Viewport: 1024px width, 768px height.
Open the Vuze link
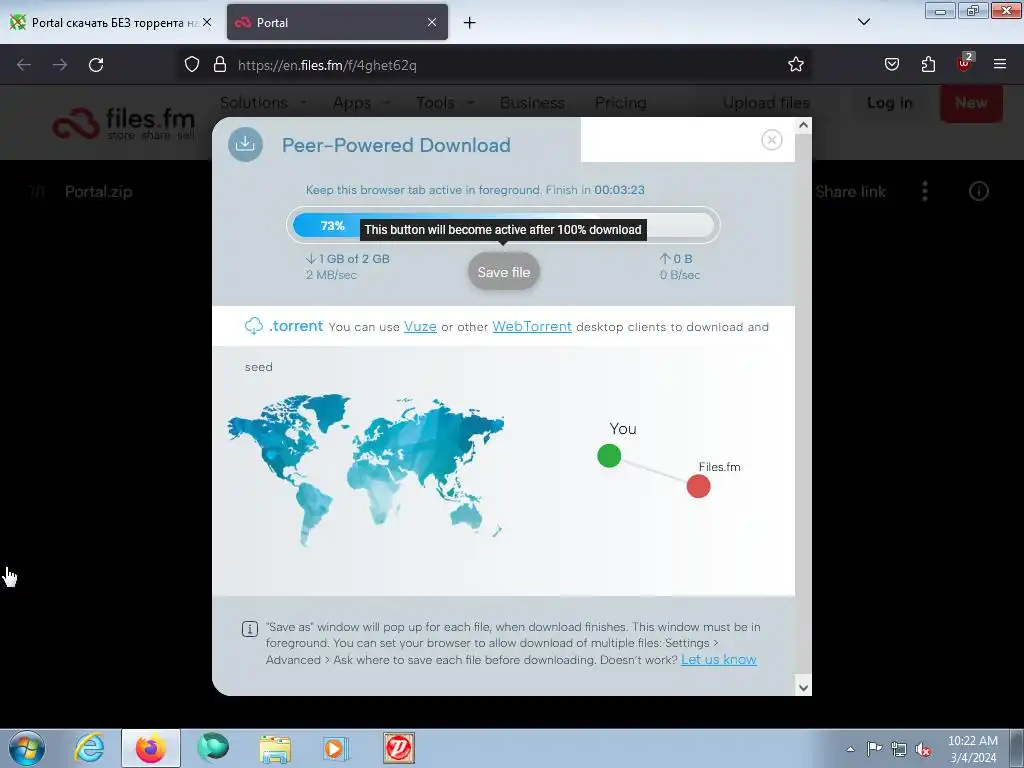pos(420,327)
